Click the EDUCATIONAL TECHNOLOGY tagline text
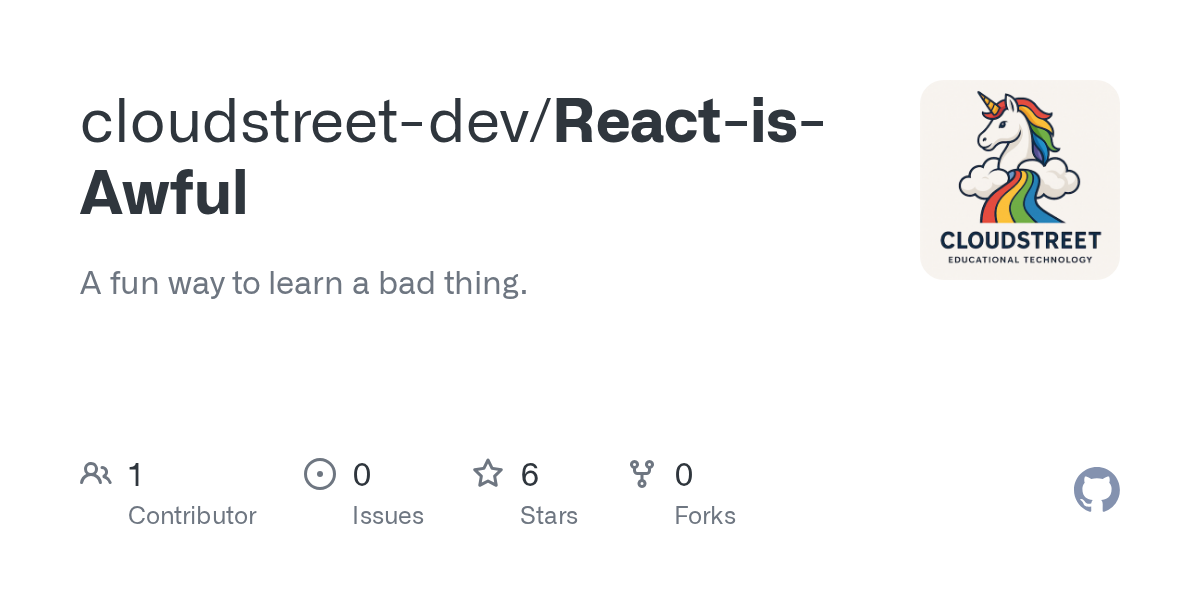This screenshot has width=1200, height=600. (1020, 260)
